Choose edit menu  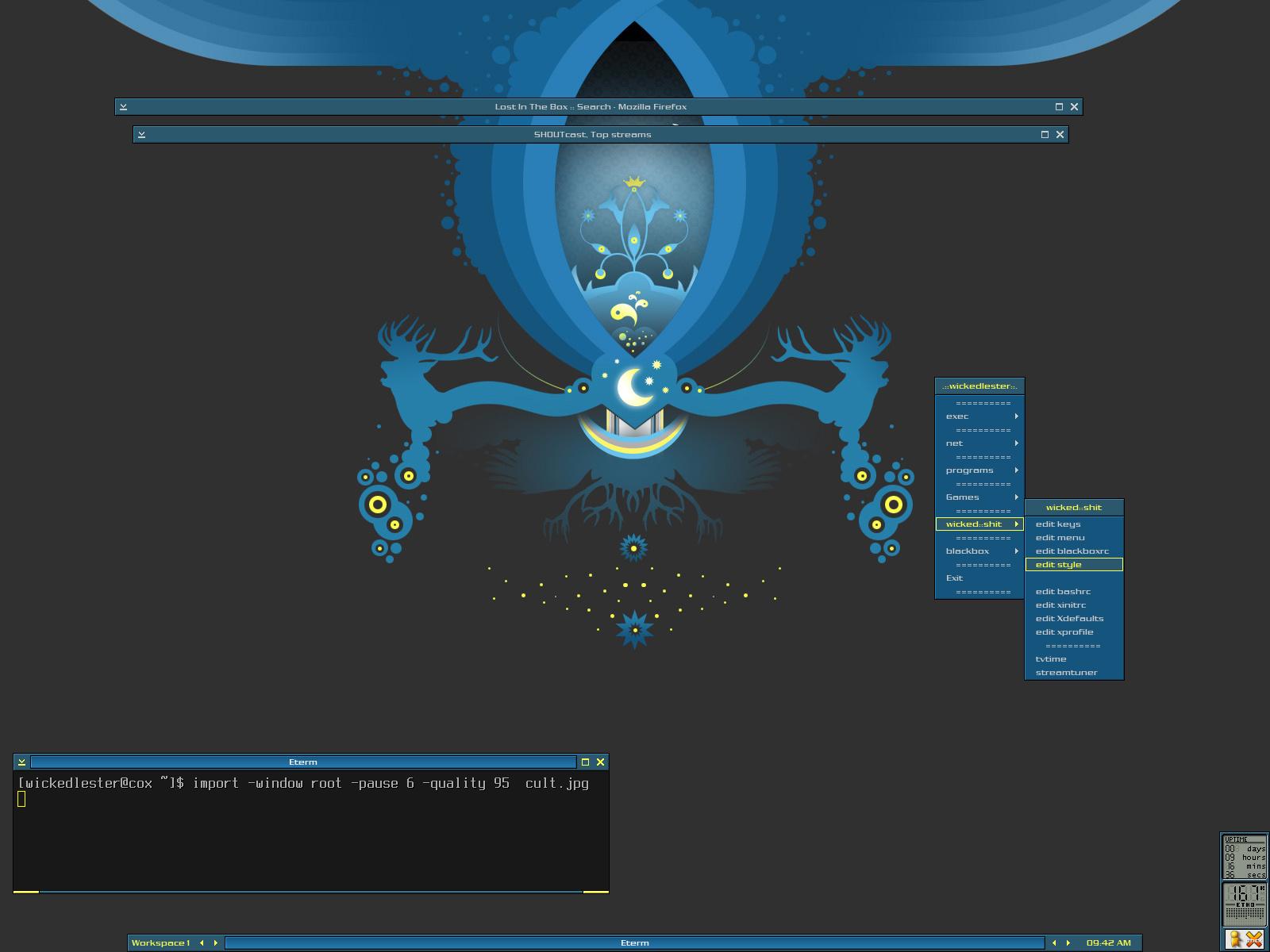(x=1074, y=538)
